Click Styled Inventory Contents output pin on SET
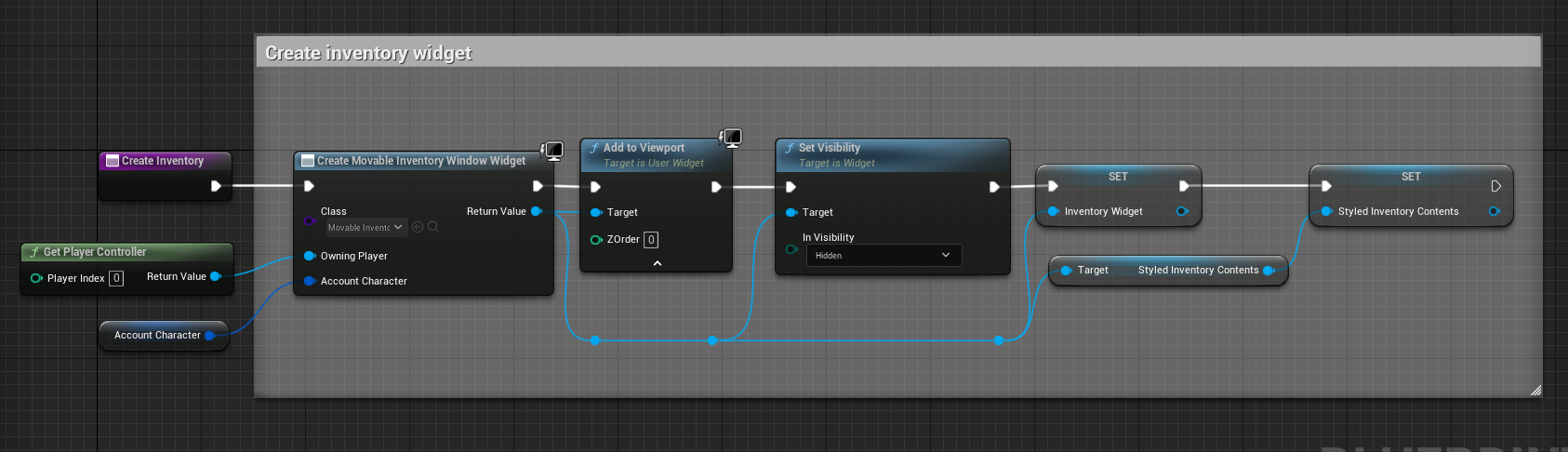 (1494, 211)
